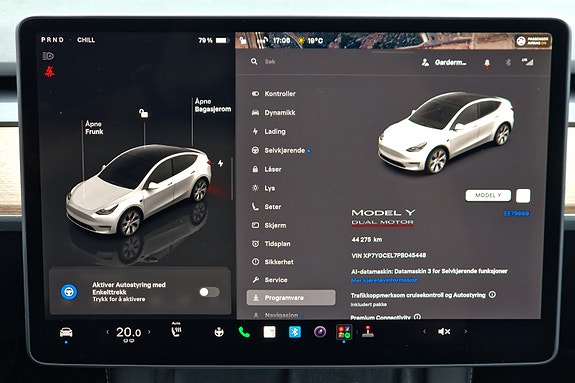Open the joystick Arcade app
Screen dimensions: 575x383
pos(368,332)
